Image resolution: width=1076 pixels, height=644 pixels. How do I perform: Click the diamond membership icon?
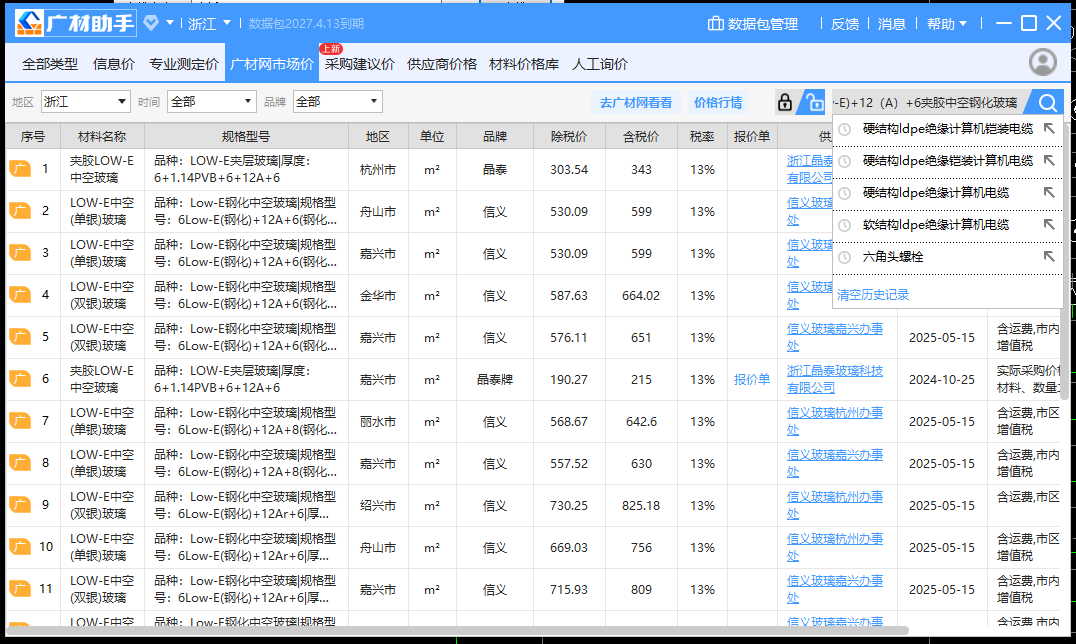point(151,23)
